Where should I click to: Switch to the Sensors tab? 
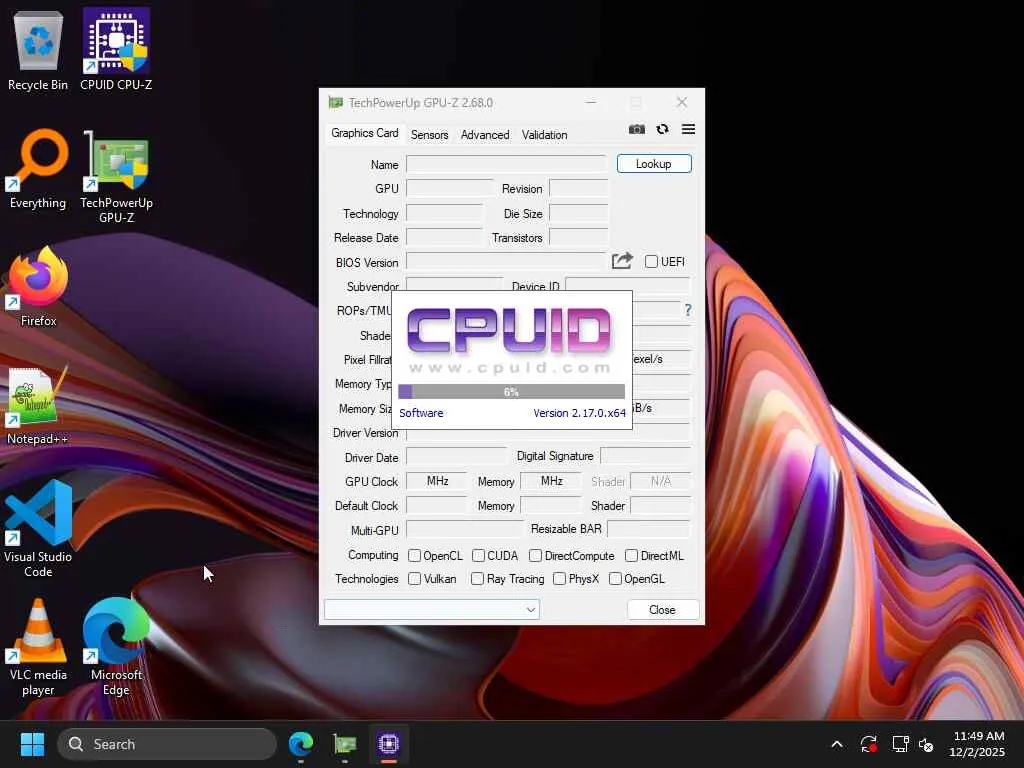tap(430, 135)
